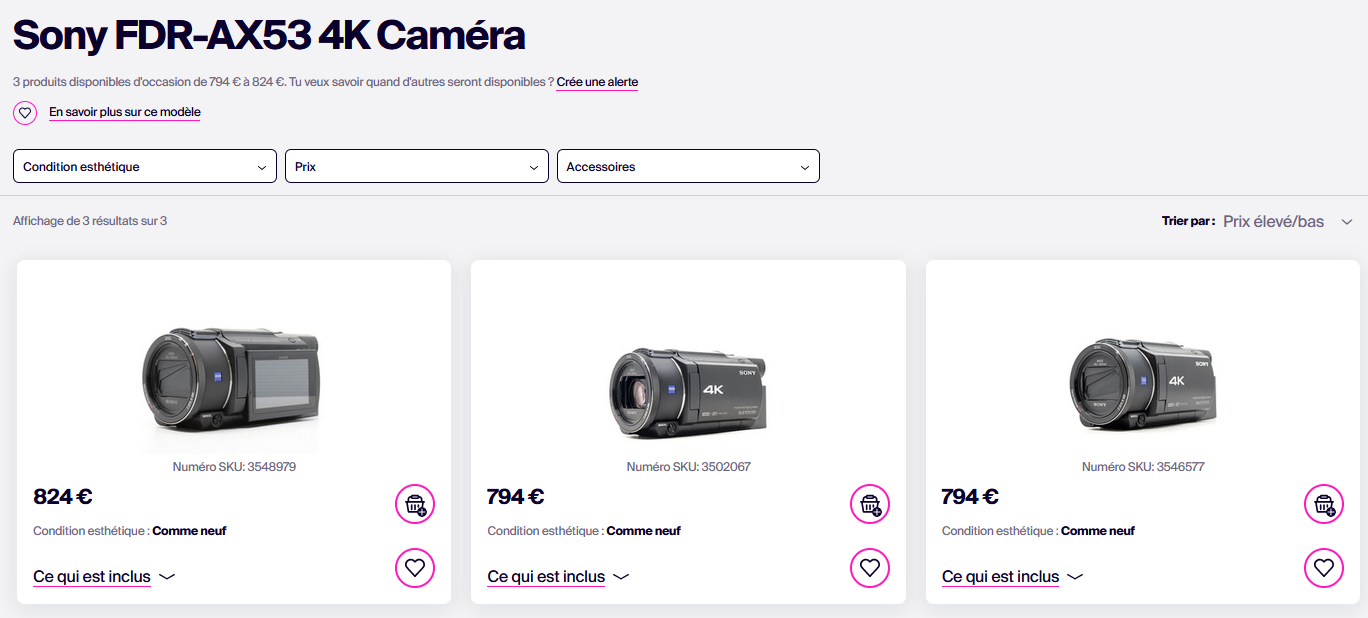Expand 'Ce qui est inclus' for SKU 3502067
The height and width of the screenshot is (618, 1368).
558,577
